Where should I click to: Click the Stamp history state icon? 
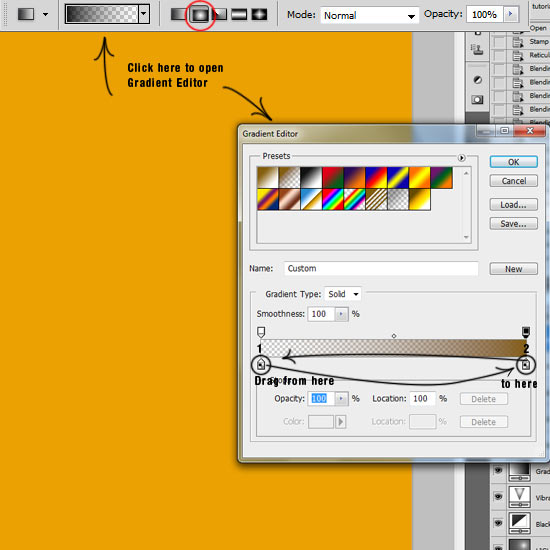coord(518,42)
